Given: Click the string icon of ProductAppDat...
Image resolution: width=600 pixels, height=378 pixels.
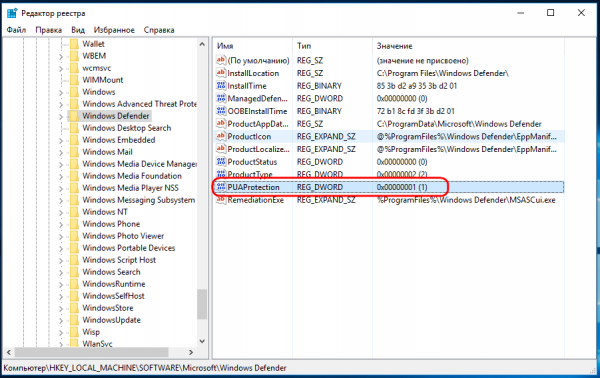Looking at the screenshot, I should click(221, 123).
